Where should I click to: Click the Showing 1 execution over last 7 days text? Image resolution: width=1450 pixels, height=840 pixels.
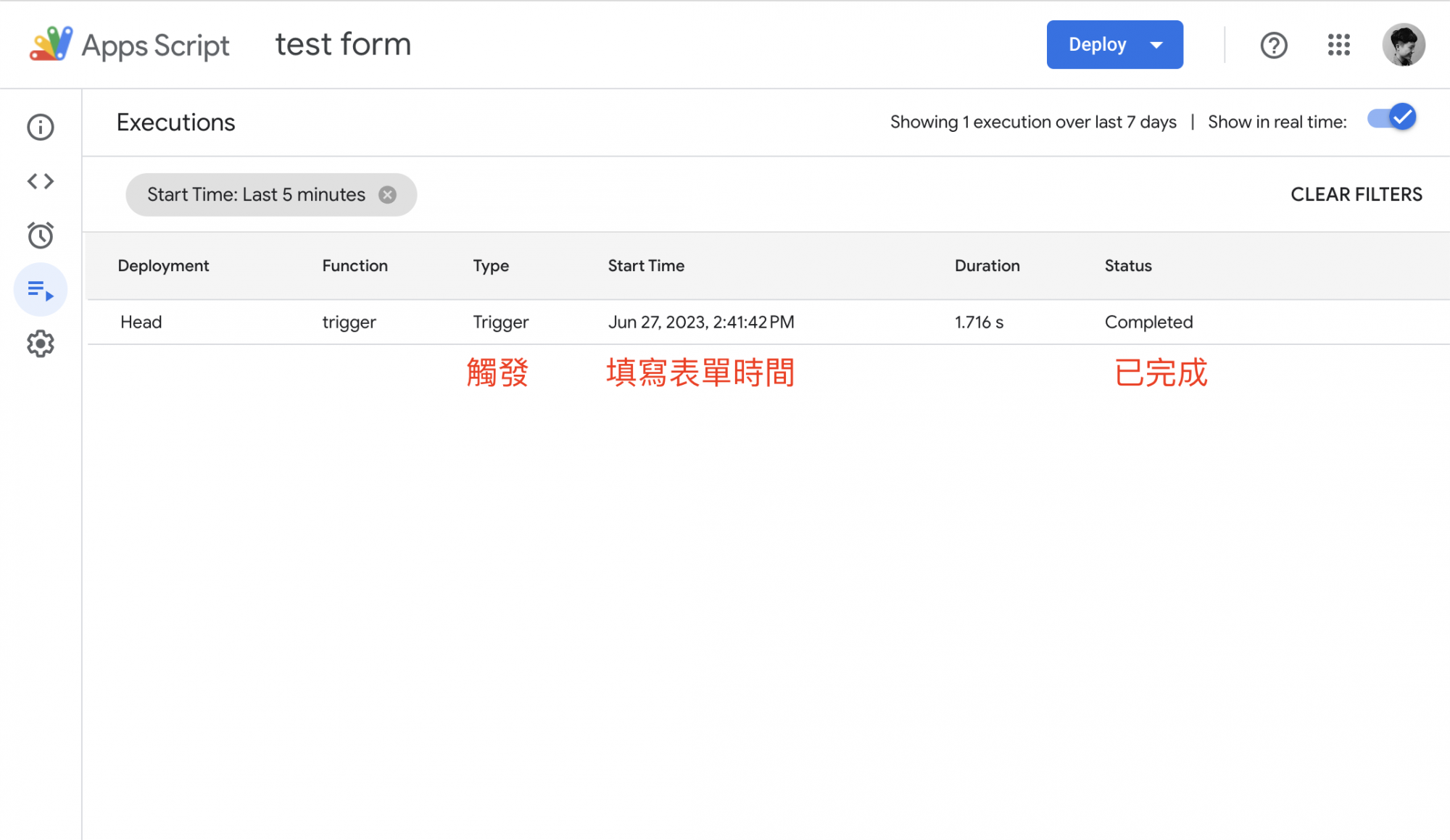[x=1033, y=122]
